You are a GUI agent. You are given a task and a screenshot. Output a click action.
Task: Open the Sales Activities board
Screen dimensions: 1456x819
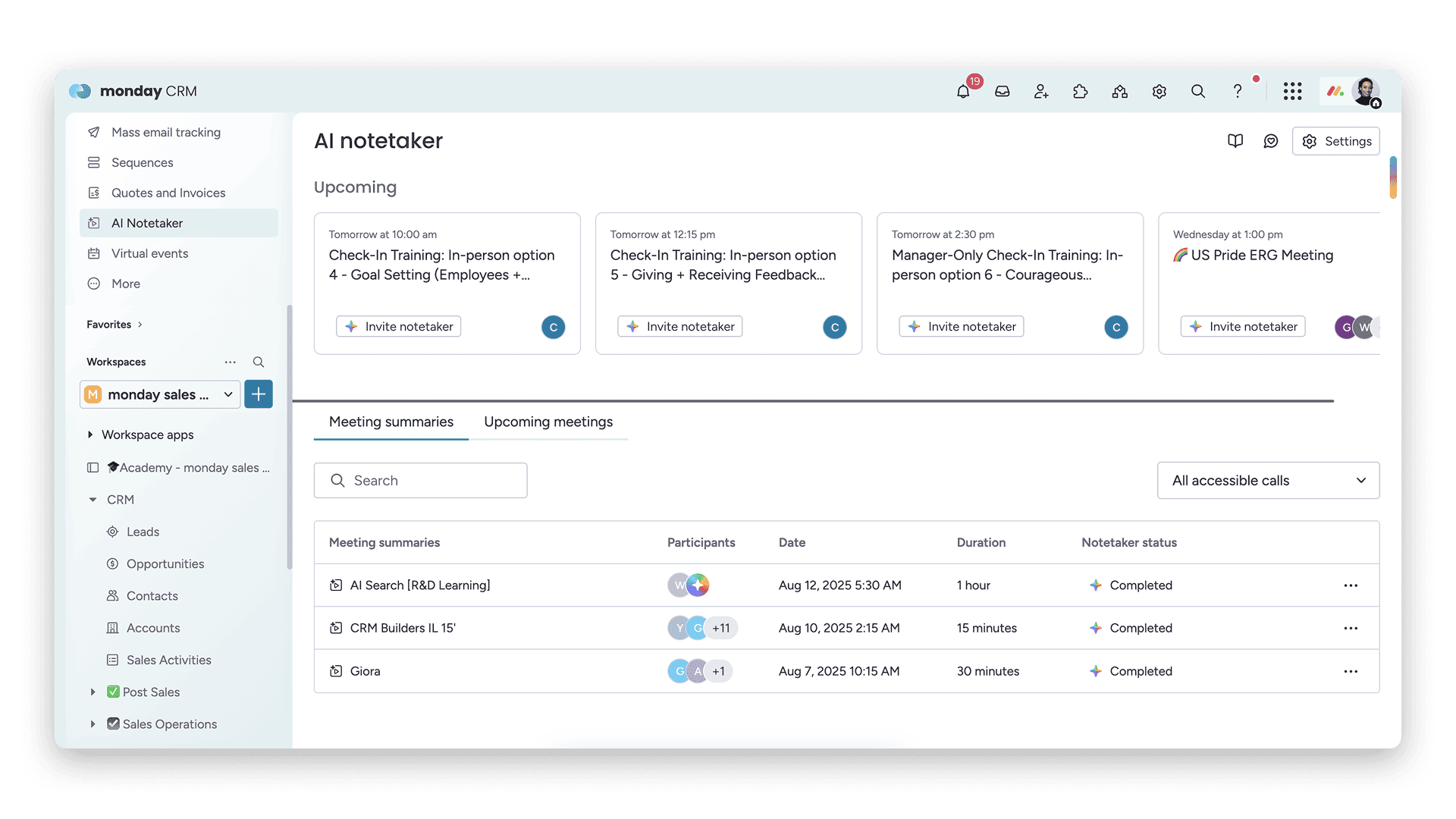tap(169, 661)
